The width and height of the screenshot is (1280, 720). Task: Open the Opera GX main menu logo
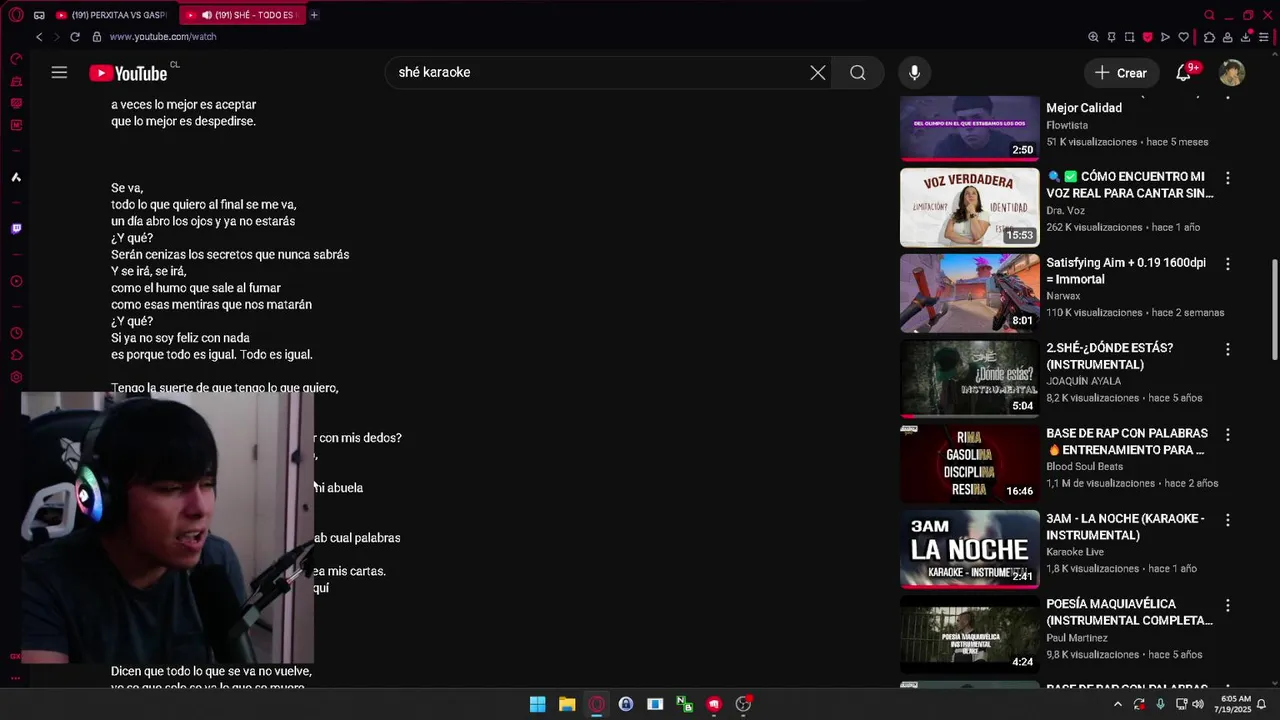click(x=16, y=15)
